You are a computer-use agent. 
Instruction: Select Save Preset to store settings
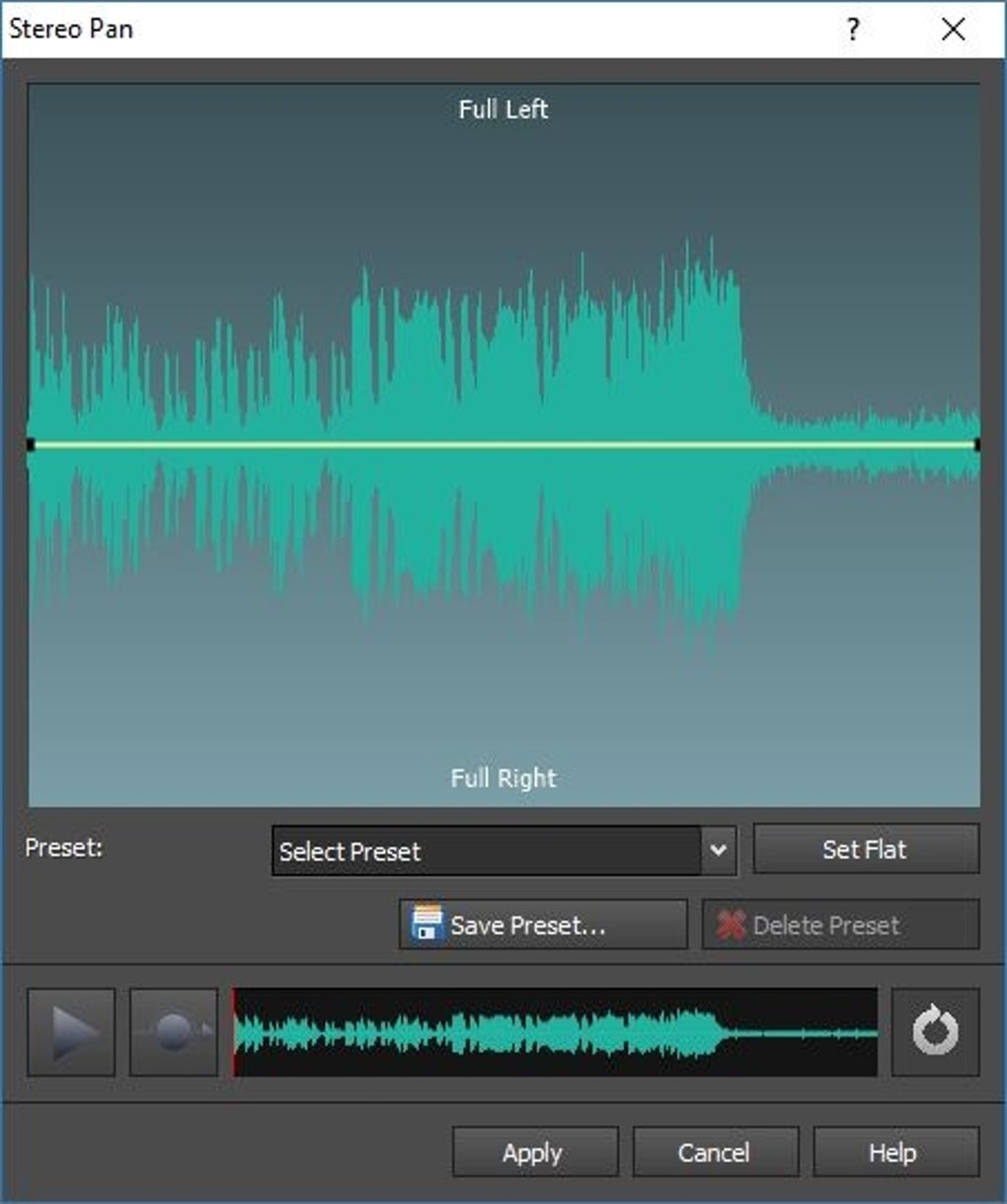click(x=541, y=924)
